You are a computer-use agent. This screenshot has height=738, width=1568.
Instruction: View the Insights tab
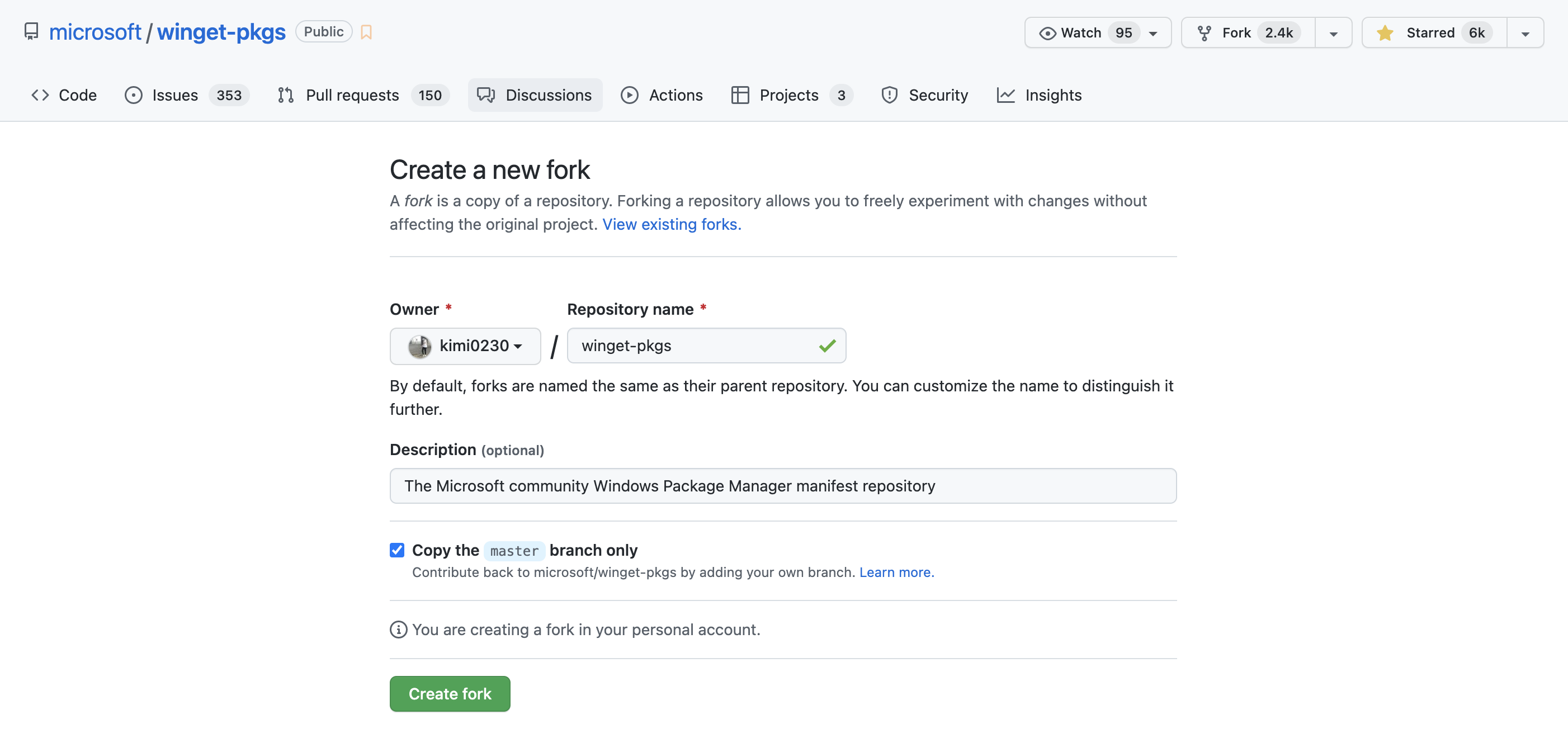1039,95
